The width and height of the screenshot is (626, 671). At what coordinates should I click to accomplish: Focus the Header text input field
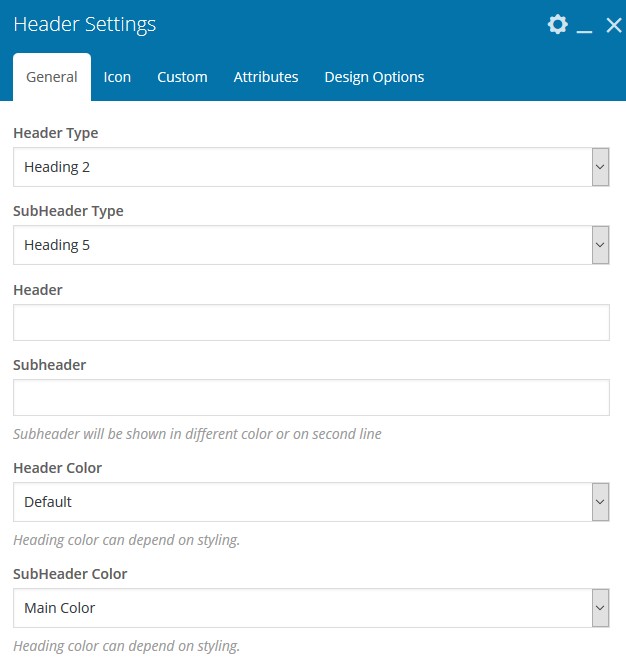pyautogui.click(x=311, y=323)
